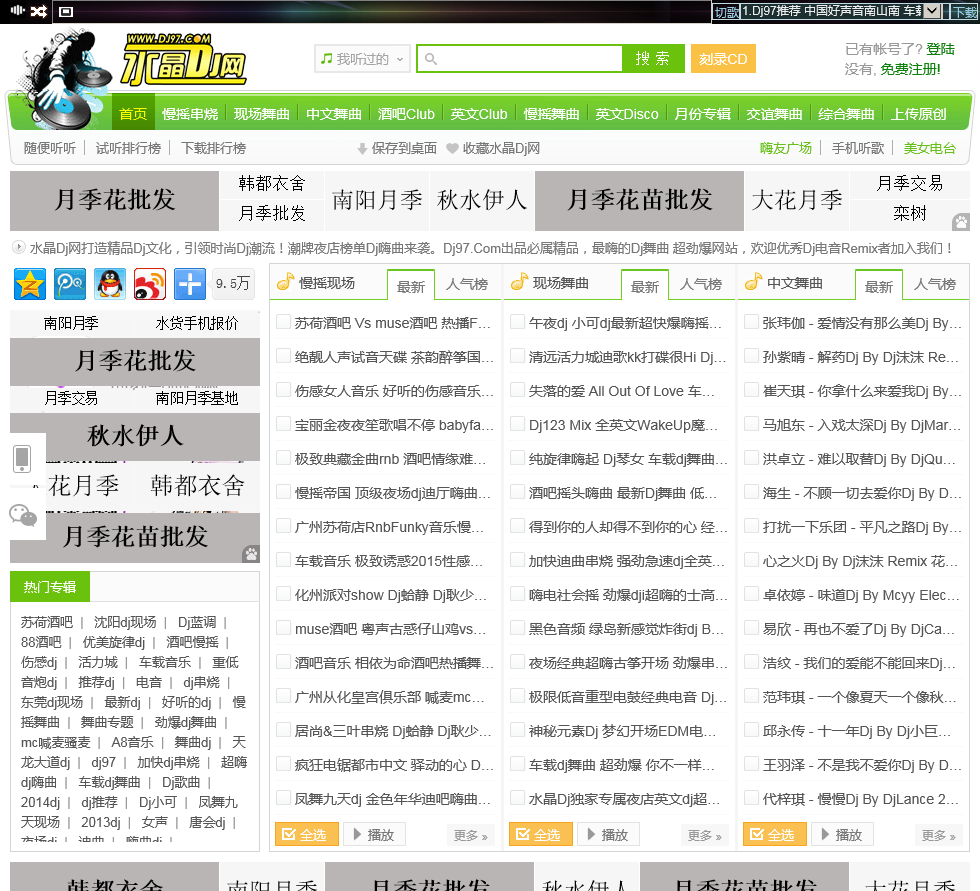Click the mobile phone icon on left sidebar
The height and width of the screenshot is (891, 980).
[22, 459]
